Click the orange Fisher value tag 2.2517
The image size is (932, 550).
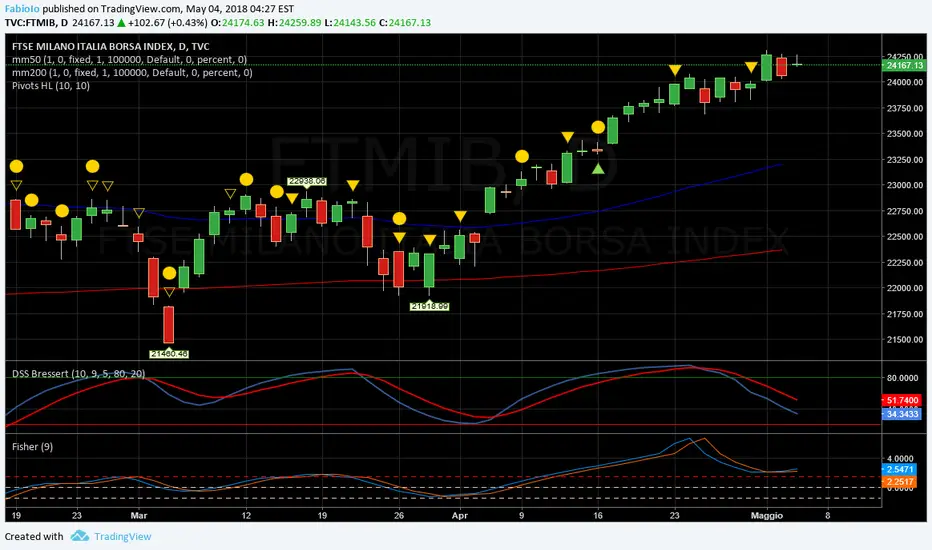tap(899, 482)
